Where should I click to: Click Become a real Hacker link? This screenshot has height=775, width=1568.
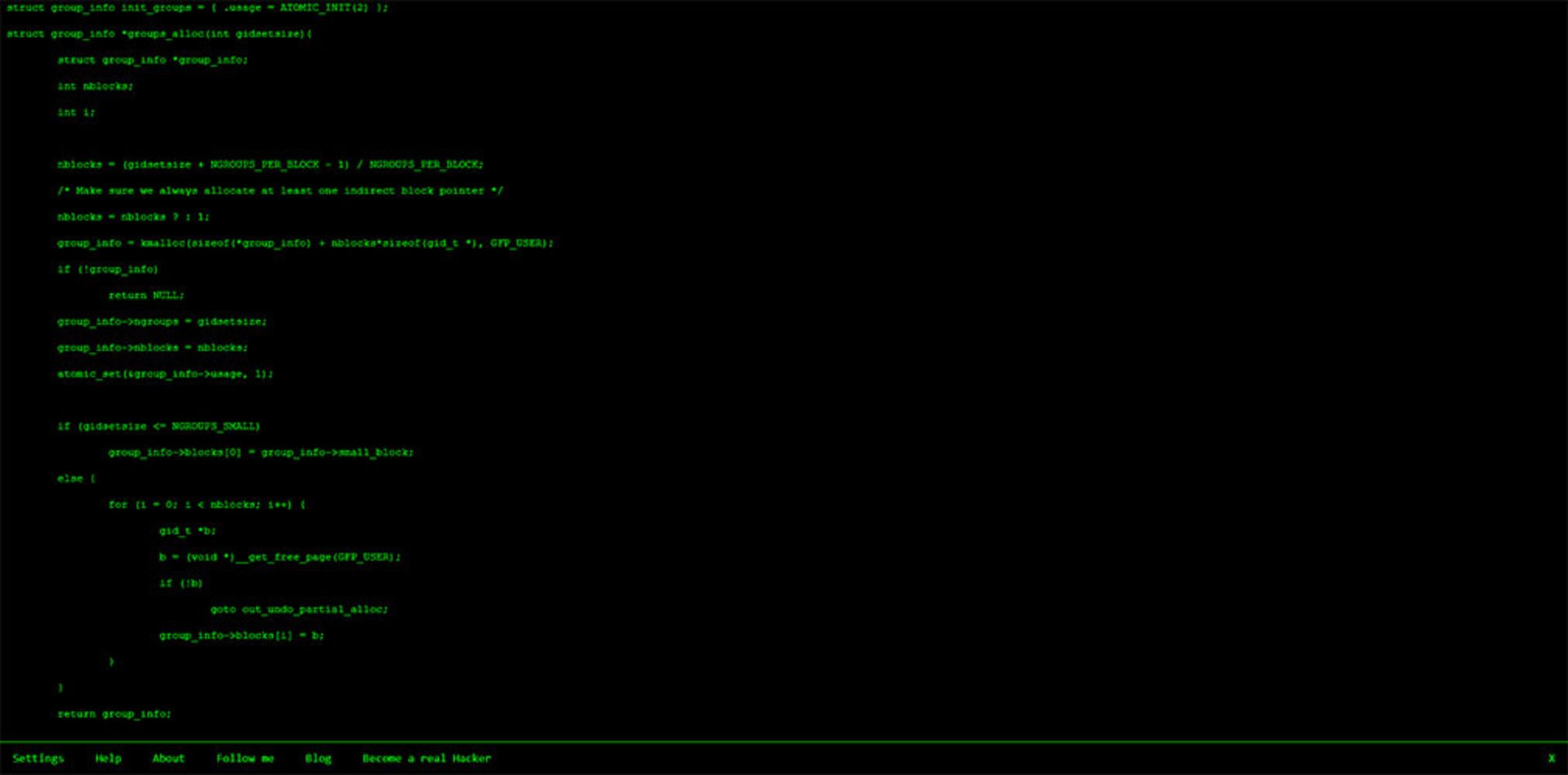(426, 758)
